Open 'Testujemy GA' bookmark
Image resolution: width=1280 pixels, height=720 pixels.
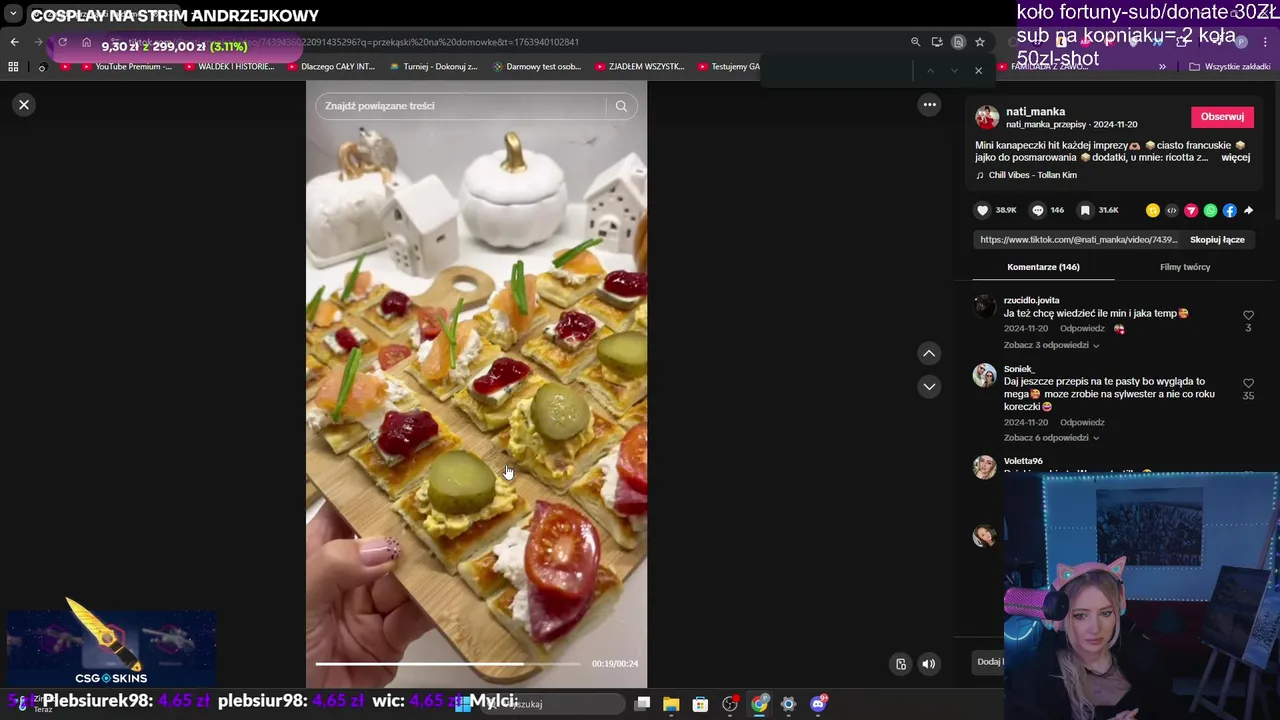728,67
